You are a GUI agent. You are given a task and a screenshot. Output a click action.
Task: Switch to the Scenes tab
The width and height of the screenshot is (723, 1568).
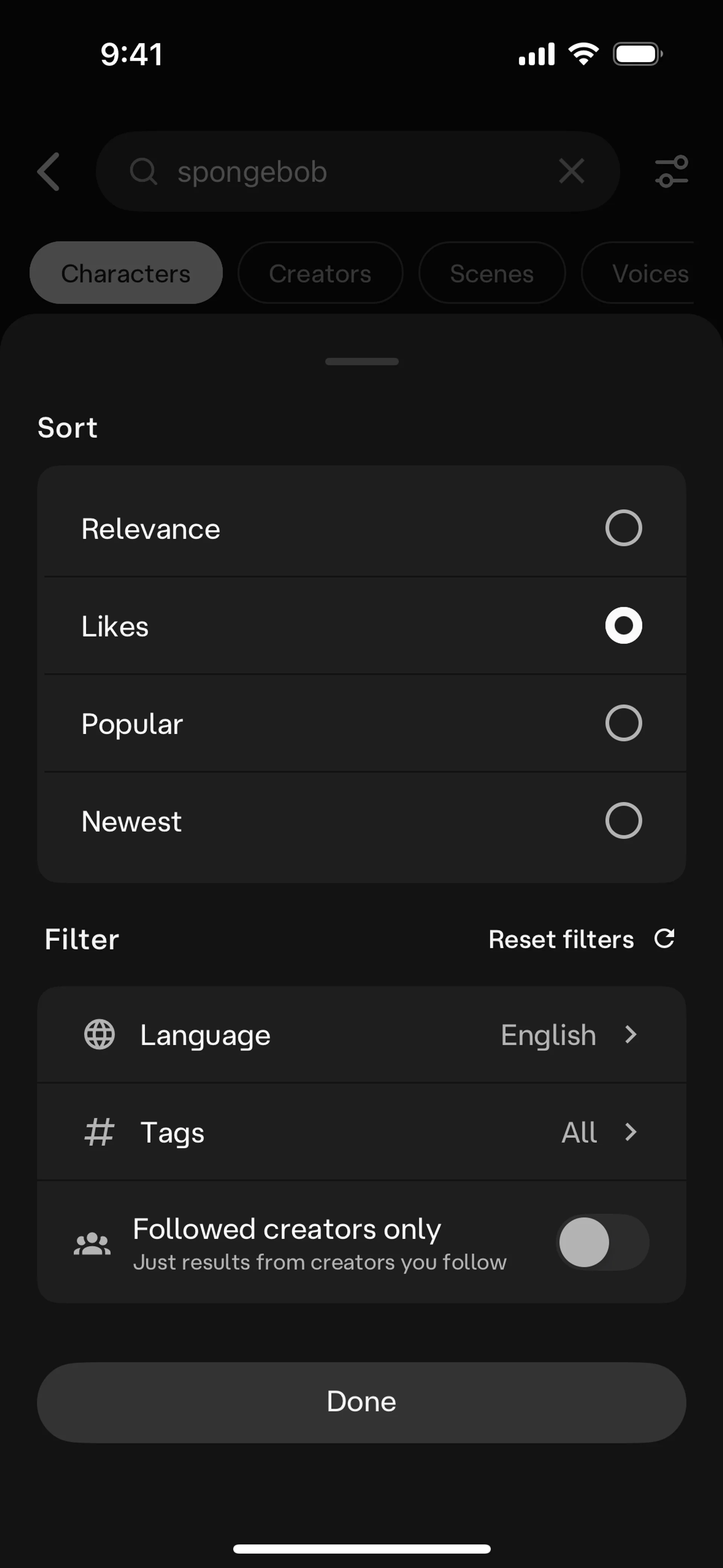click(492, 273)
